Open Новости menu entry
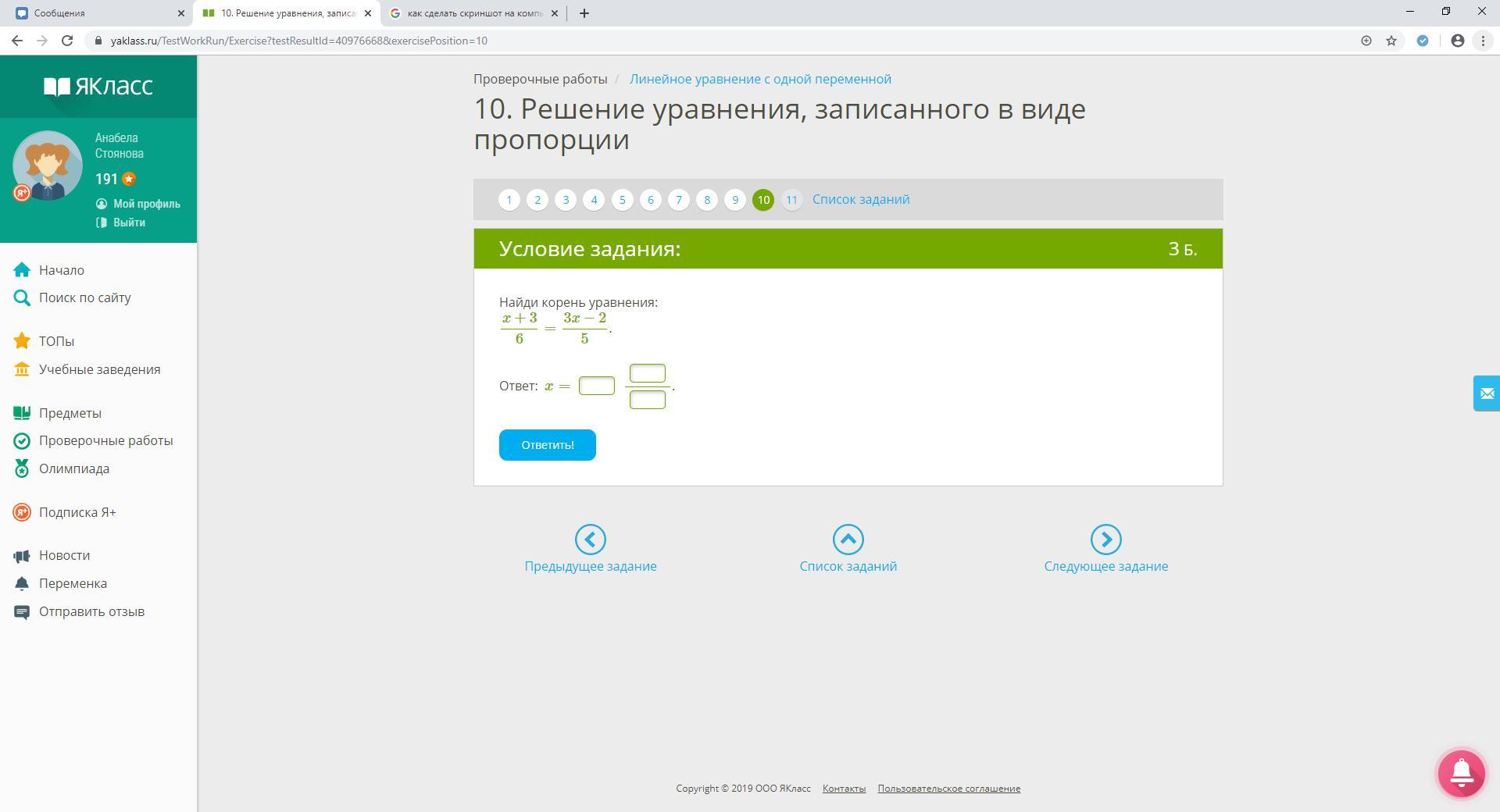The width and height of the screenshot is (1500, 812). pos(64,555)
